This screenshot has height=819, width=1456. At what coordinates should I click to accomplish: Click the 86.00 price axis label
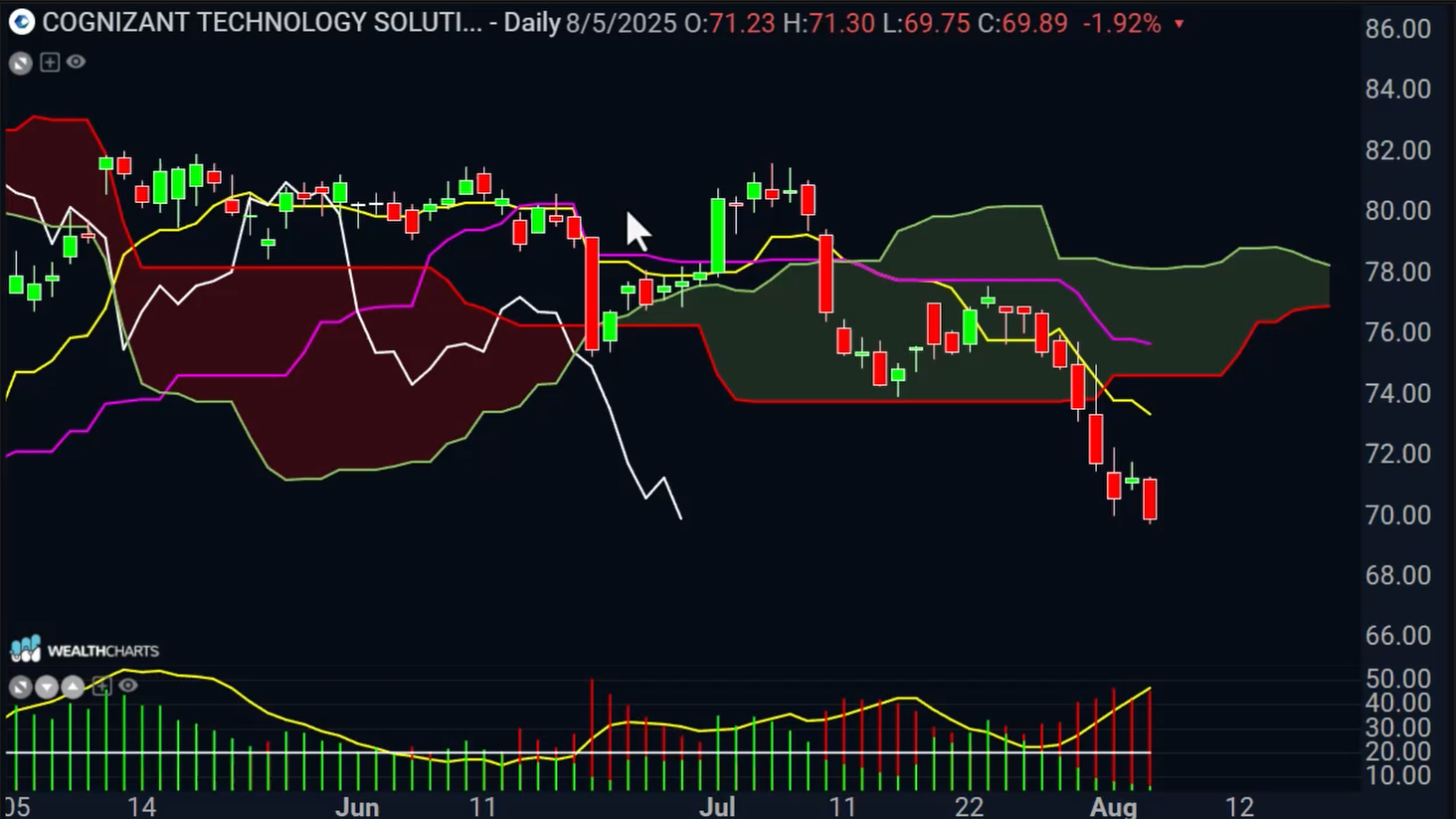1398,28
